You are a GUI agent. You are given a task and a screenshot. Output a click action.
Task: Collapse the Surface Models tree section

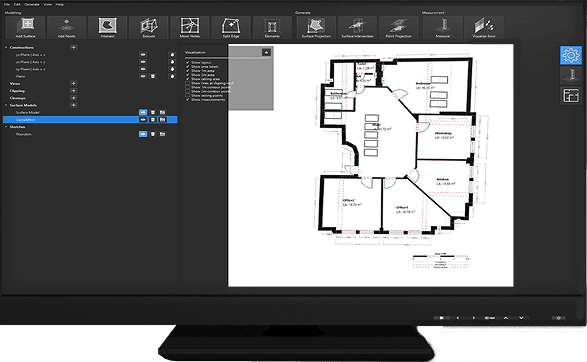(6, 105)
